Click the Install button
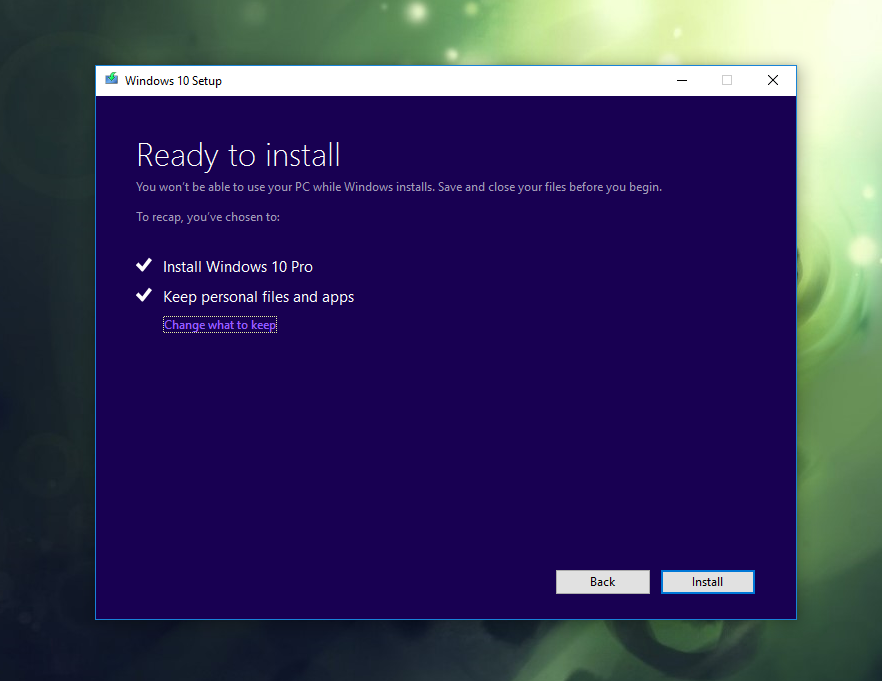The height and width of the screenshot is (681, 882). click(707, 582)
